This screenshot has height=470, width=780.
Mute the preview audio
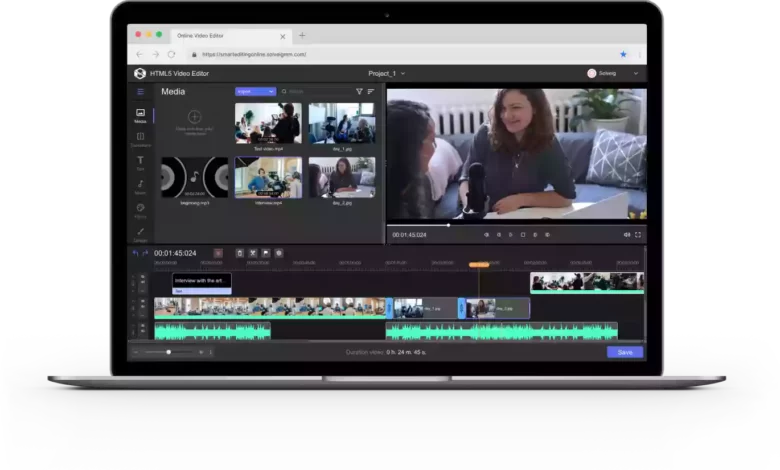627,235
